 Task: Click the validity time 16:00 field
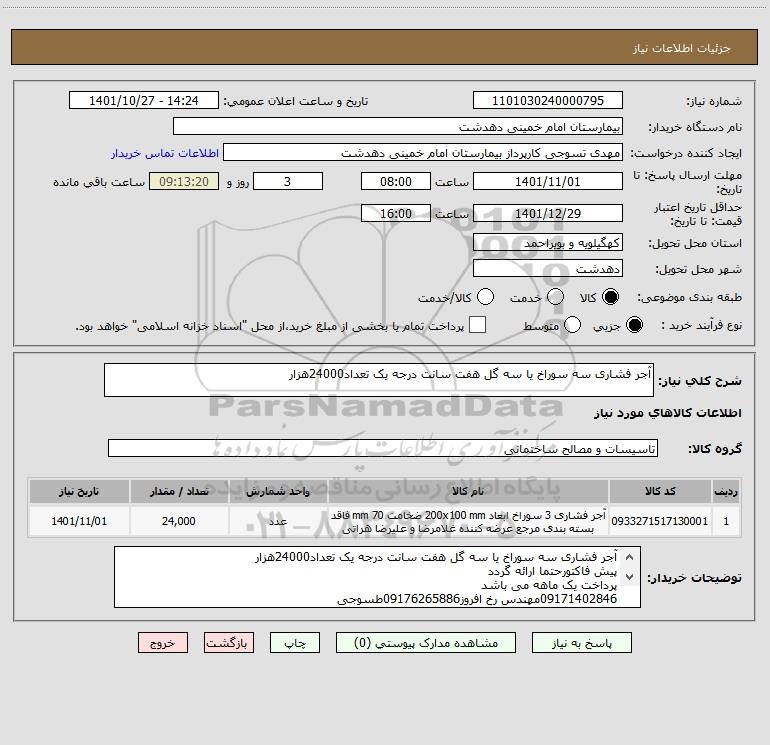point(396,213)
